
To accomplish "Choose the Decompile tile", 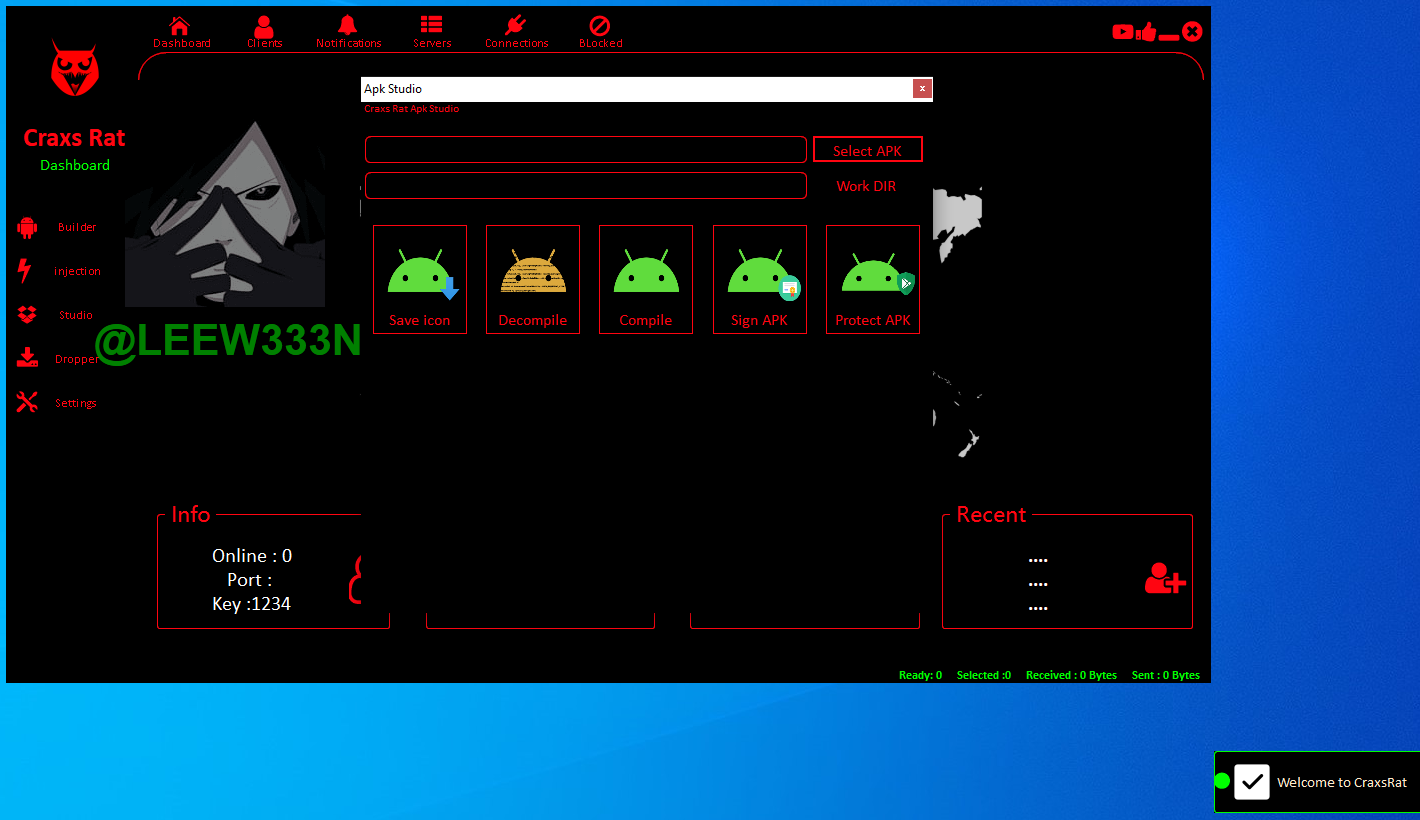I will coord(533,279).
